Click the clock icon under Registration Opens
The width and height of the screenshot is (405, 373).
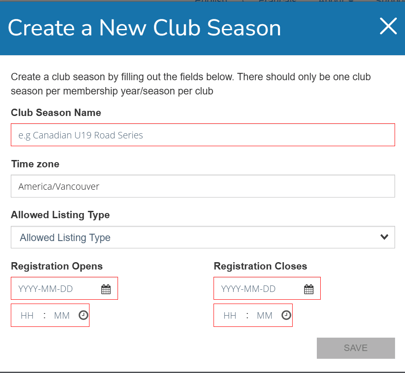pos(83,315)
